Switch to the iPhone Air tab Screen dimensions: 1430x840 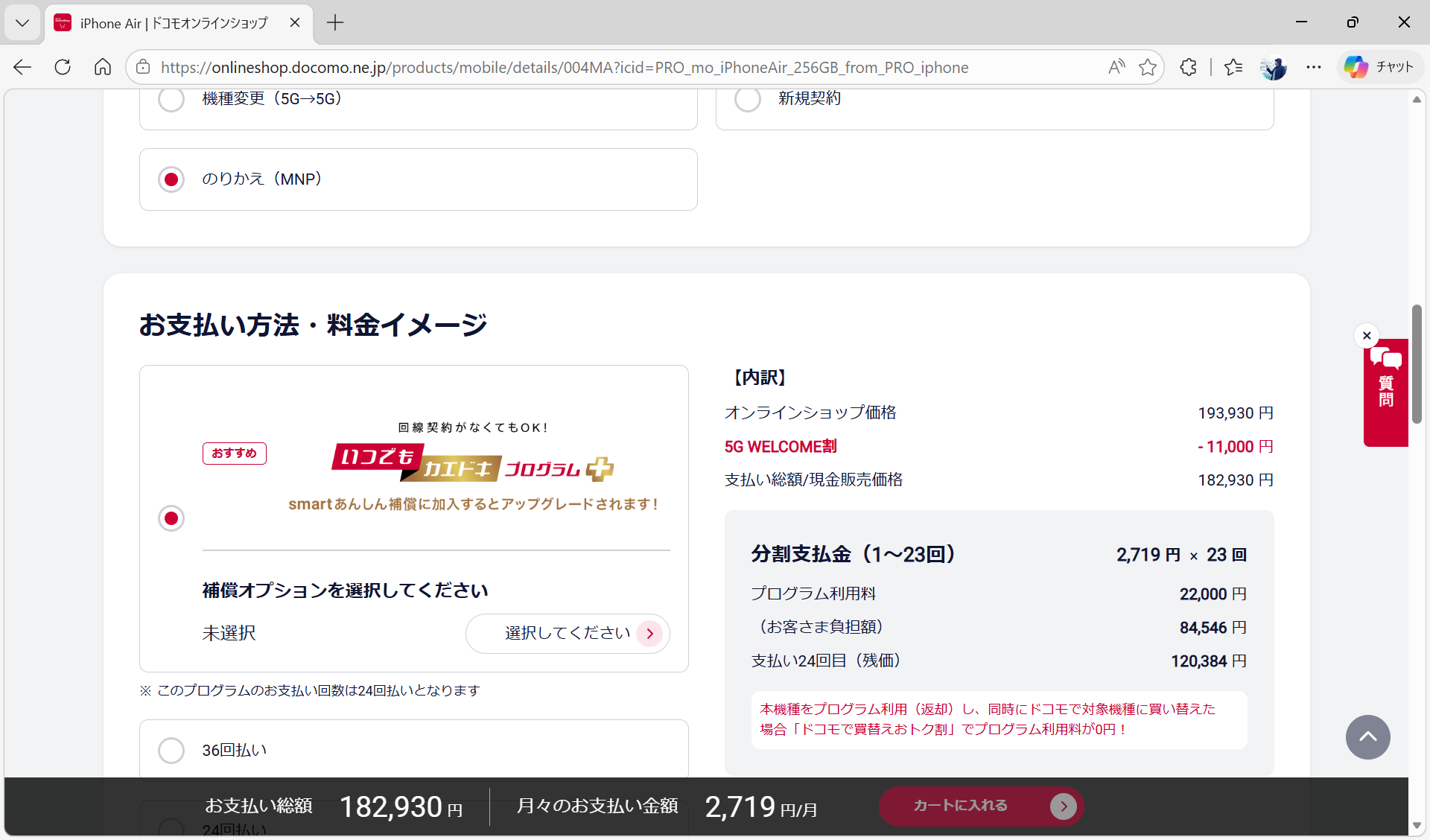point(171,23)
